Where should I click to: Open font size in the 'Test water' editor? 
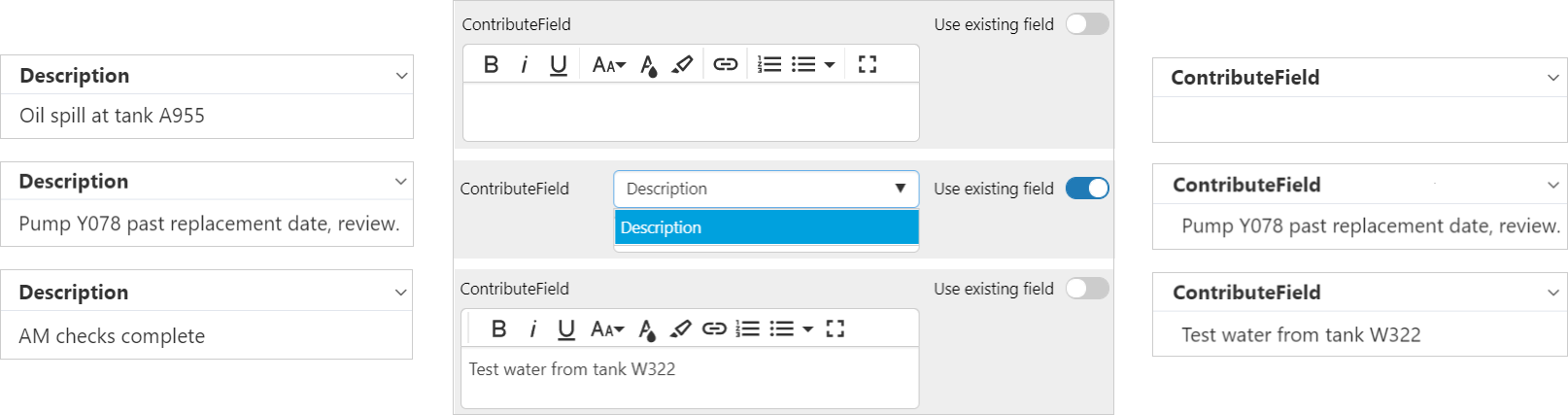pyautogui.click(x=607, y=329)
